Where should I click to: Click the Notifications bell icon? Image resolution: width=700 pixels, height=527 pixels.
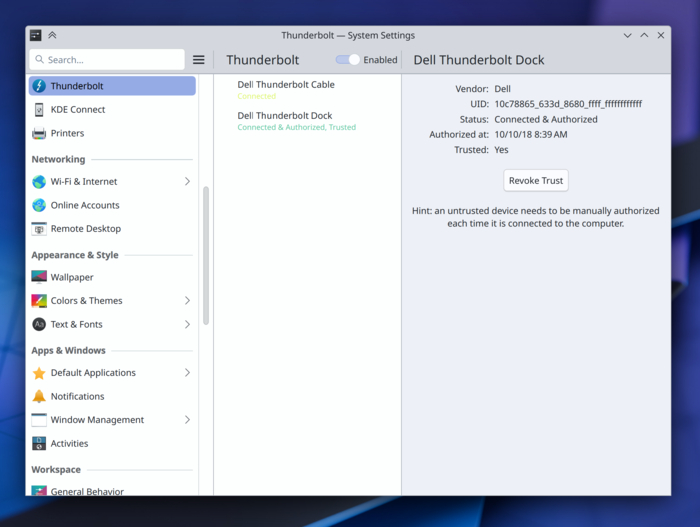tap(39, 396)
